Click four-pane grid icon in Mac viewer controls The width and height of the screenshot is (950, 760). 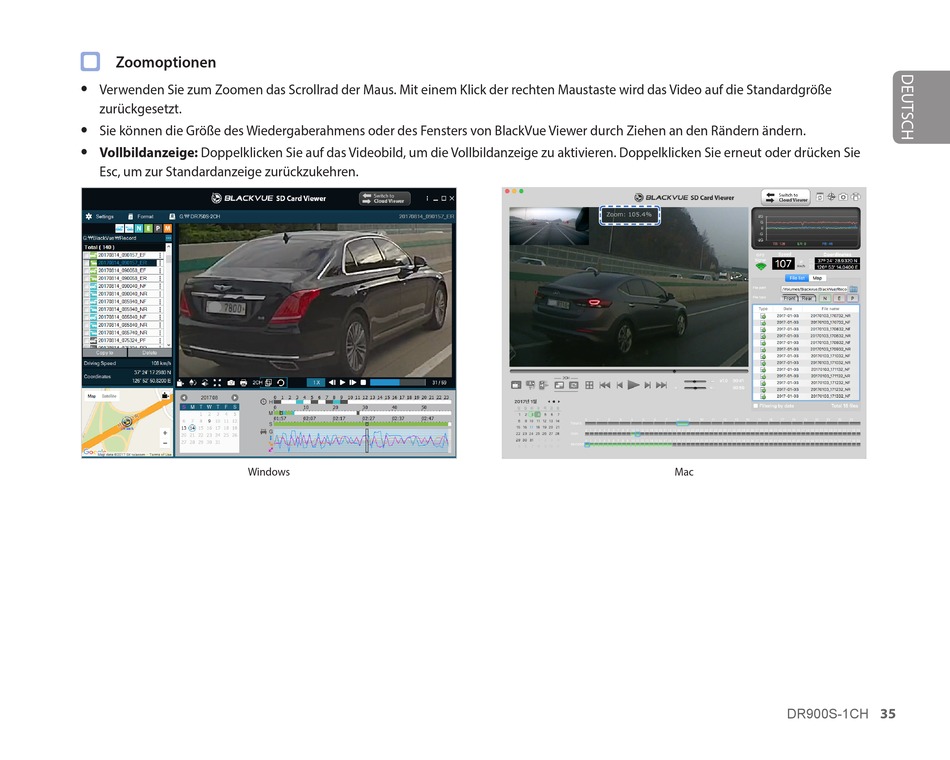(589, 385)
